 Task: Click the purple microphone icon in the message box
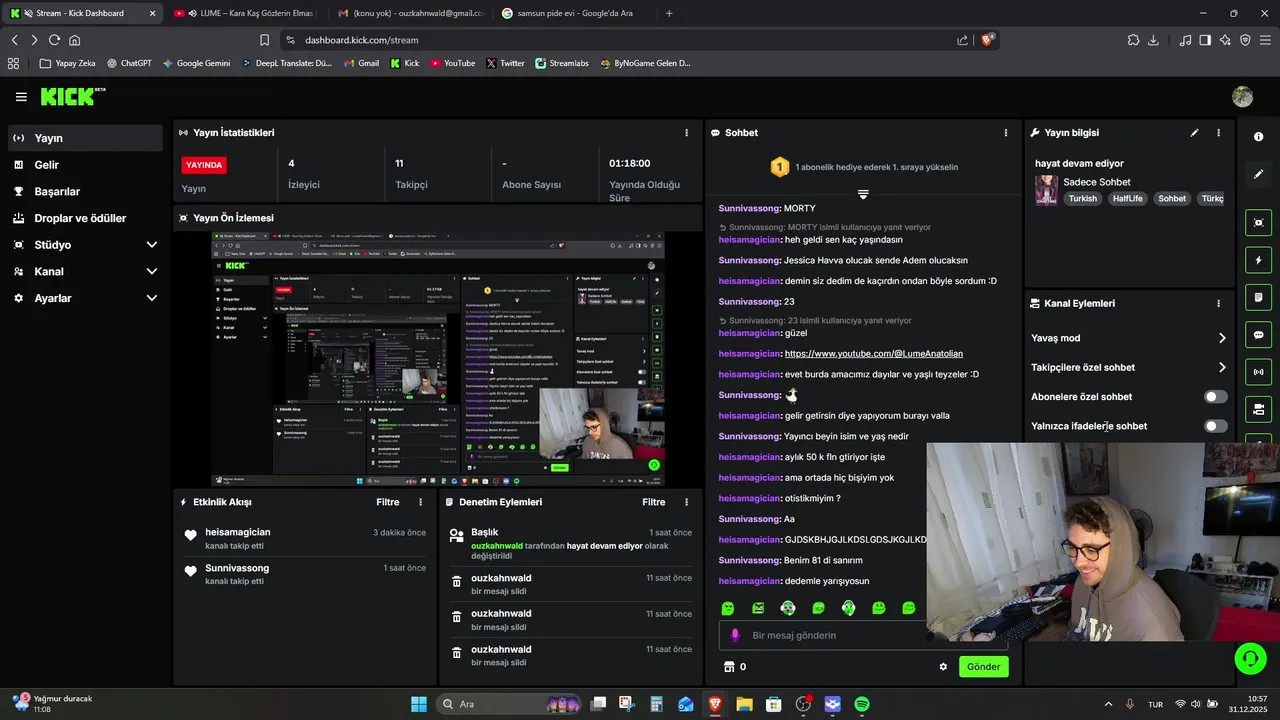pos(735,635)
